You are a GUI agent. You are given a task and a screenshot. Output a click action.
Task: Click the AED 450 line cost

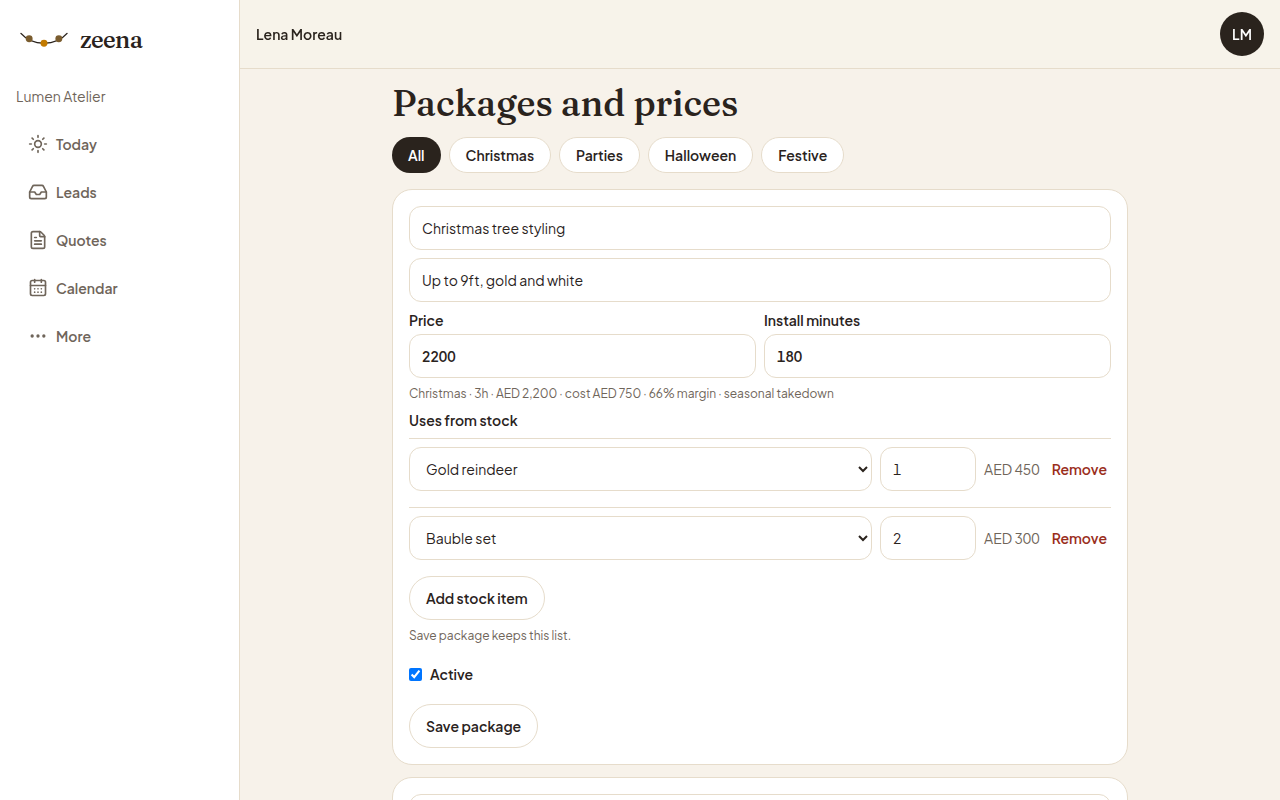tap(1012, 469)
